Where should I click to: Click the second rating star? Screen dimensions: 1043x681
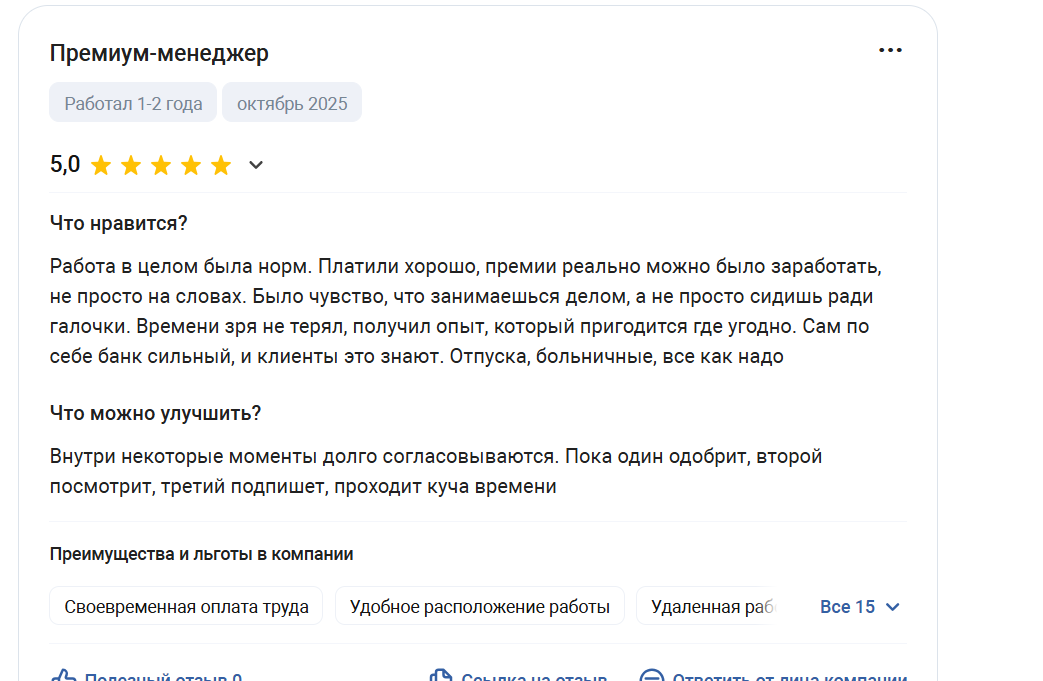click(131, 166)
